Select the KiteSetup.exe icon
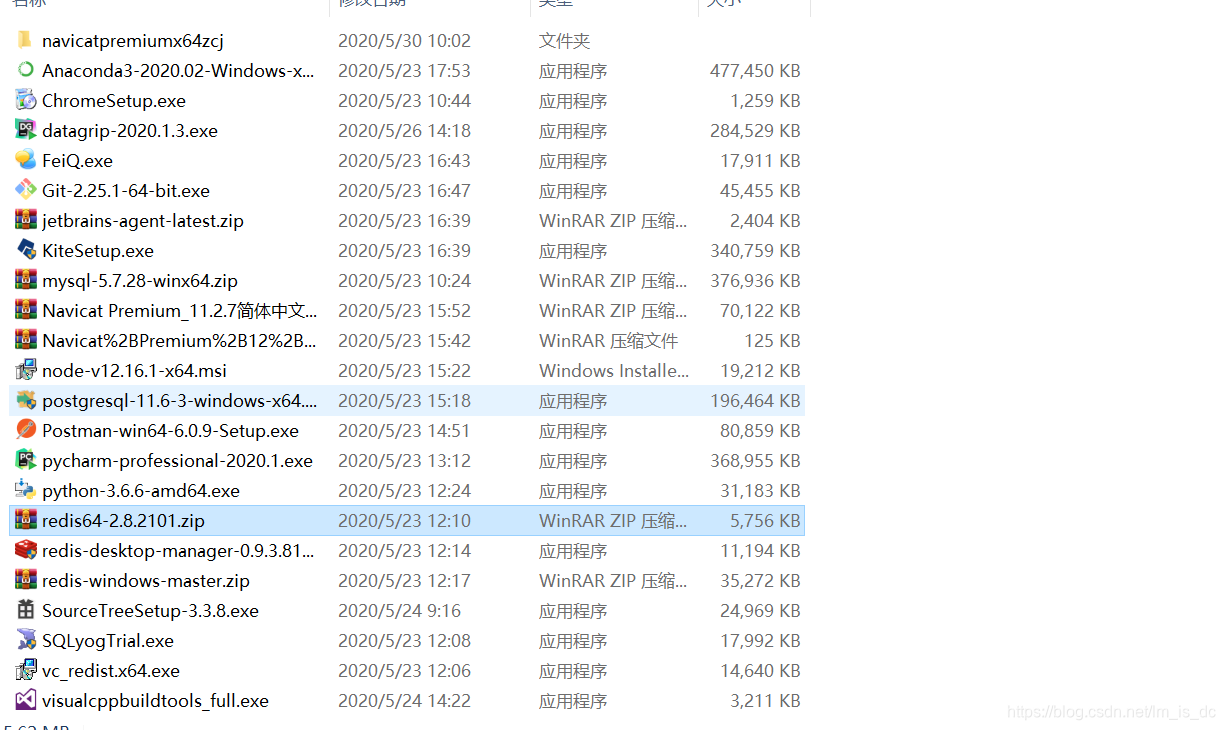The width and height of the screenshot is (1225, 730). click(x=26, y=250)
